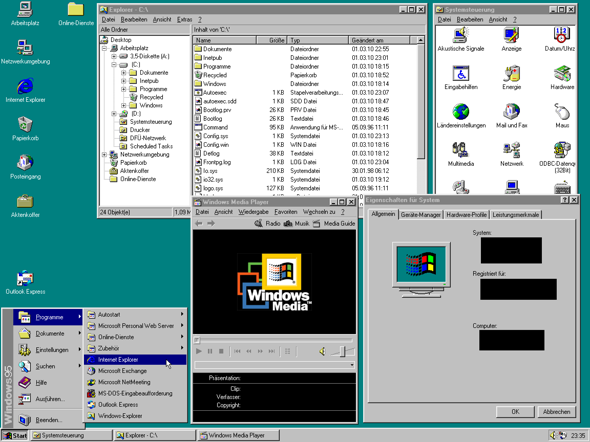The width and height of the screenshot is (590, 442).
Task: Open the ODBC-Datenquellen icon
Action: 559,157
